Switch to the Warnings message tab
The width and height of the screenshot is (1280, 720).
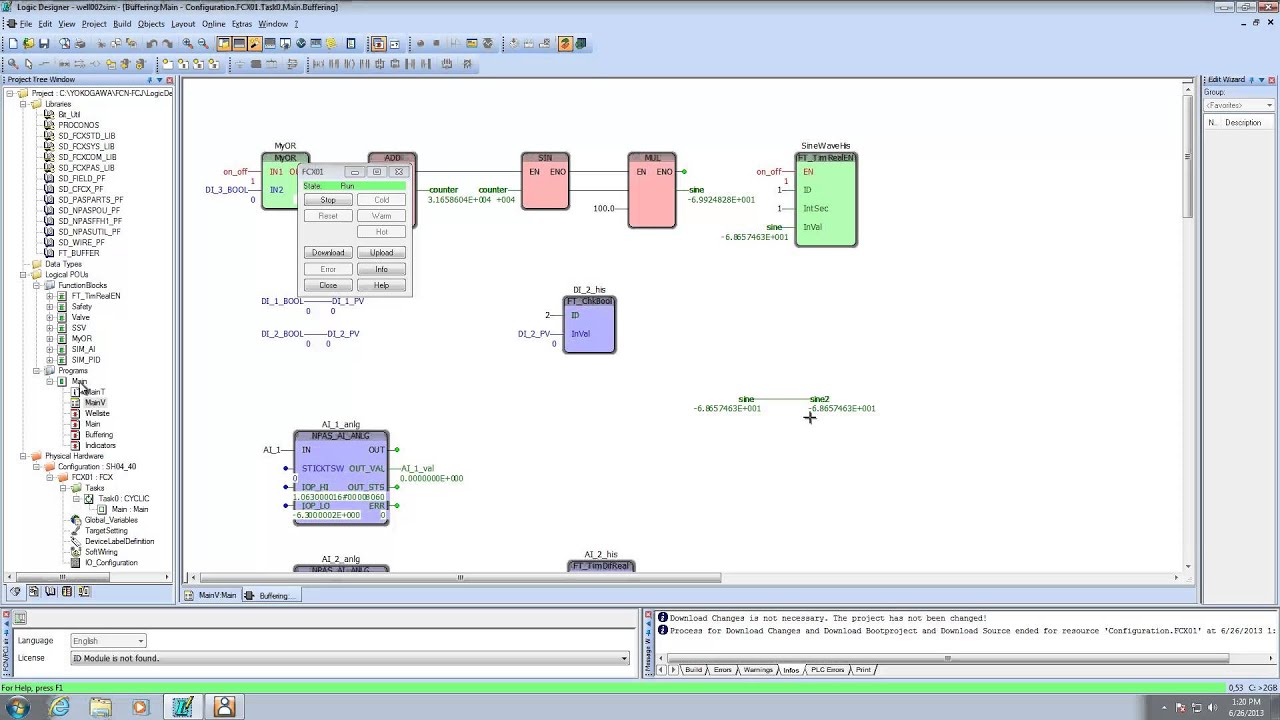click(758, 670)
